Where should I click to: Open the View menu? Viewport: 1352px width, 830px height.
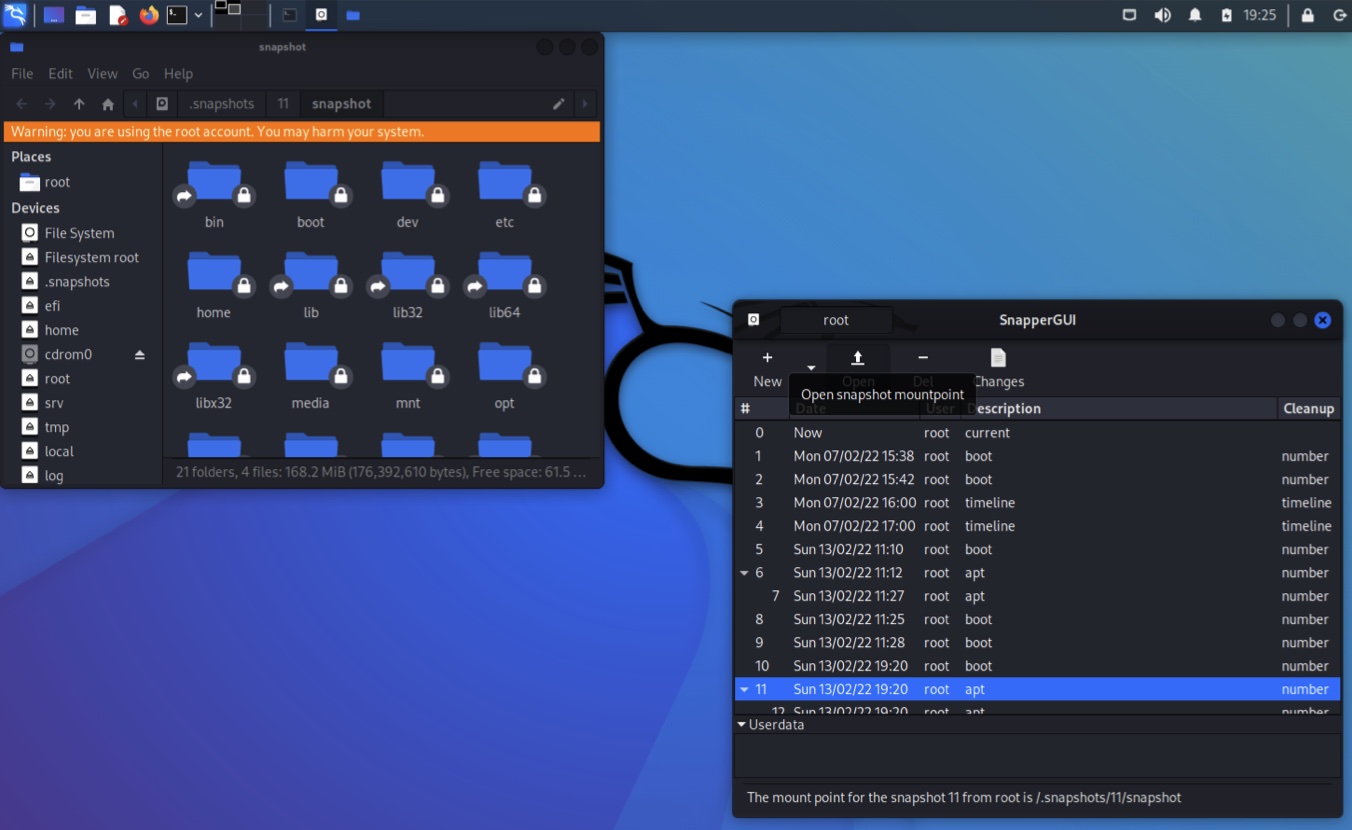click(102, 74)
